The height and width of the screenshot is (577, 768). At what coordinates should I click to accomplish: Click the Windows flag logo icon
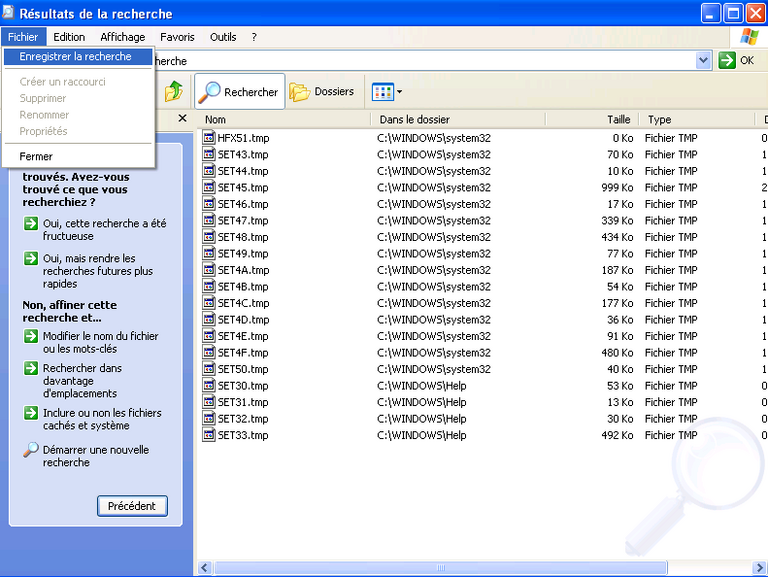(x=749, y=37)
